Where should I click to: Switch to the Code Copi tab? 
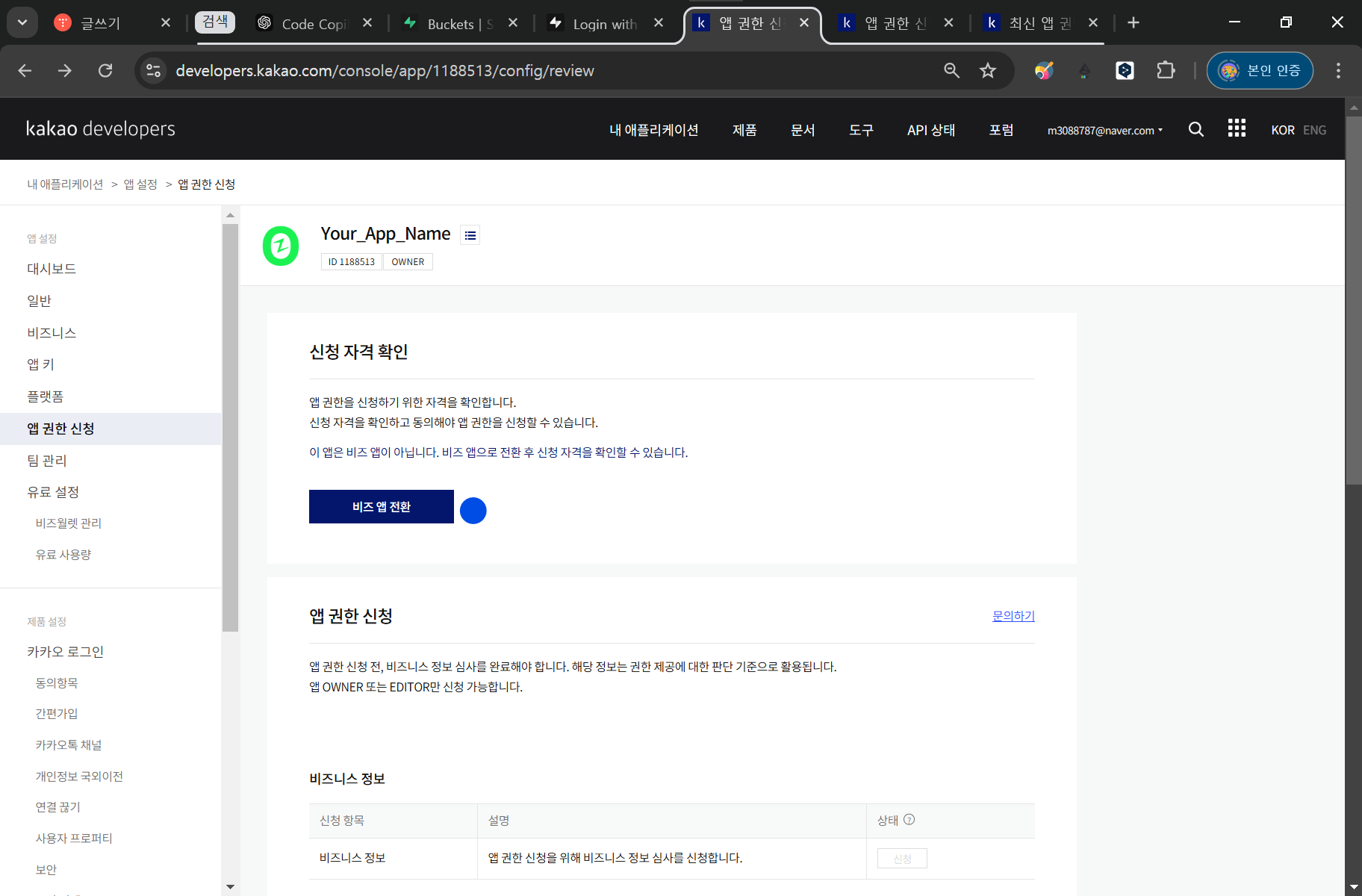(x=314, y=23)
